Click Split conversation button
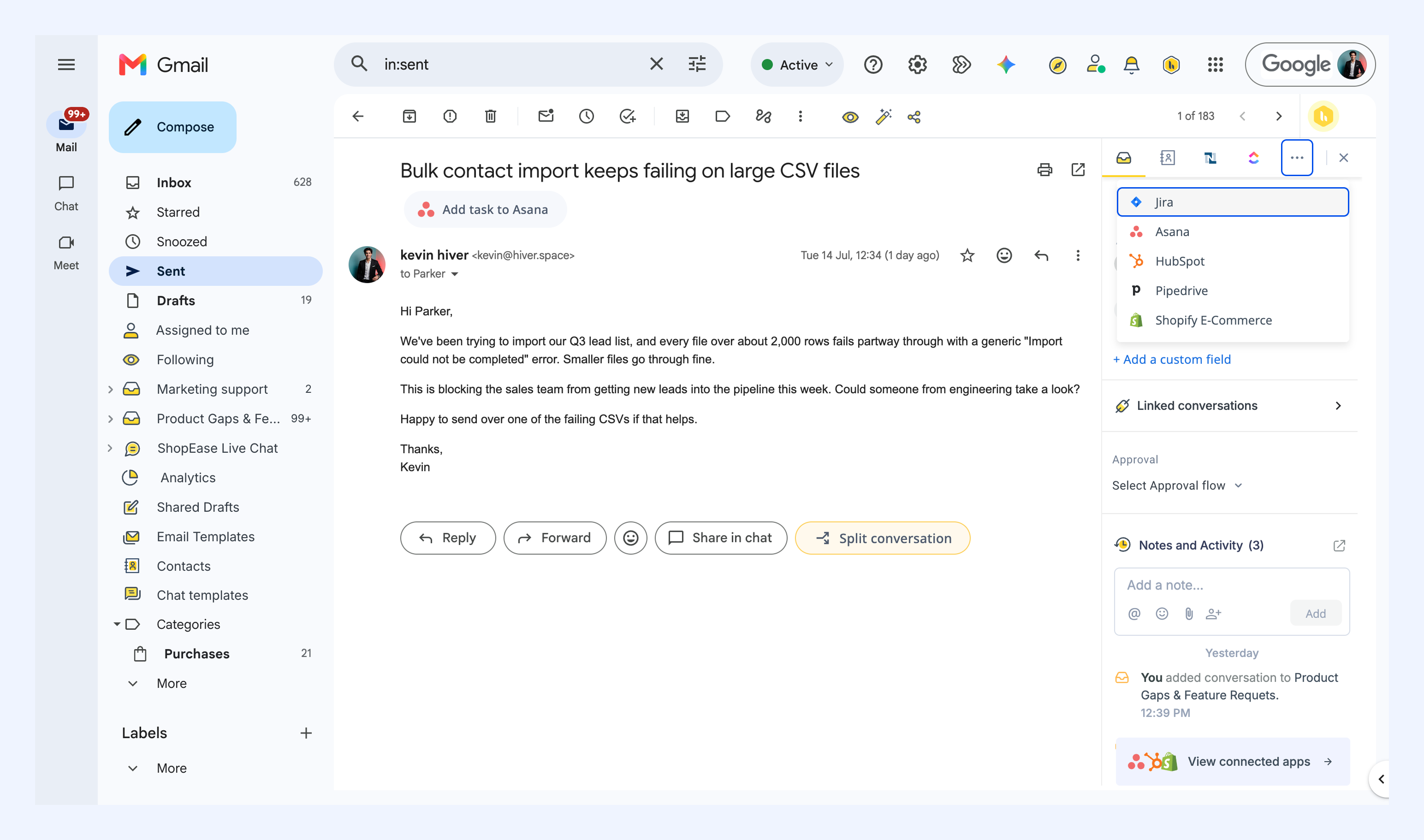 (x=883, y=538)
